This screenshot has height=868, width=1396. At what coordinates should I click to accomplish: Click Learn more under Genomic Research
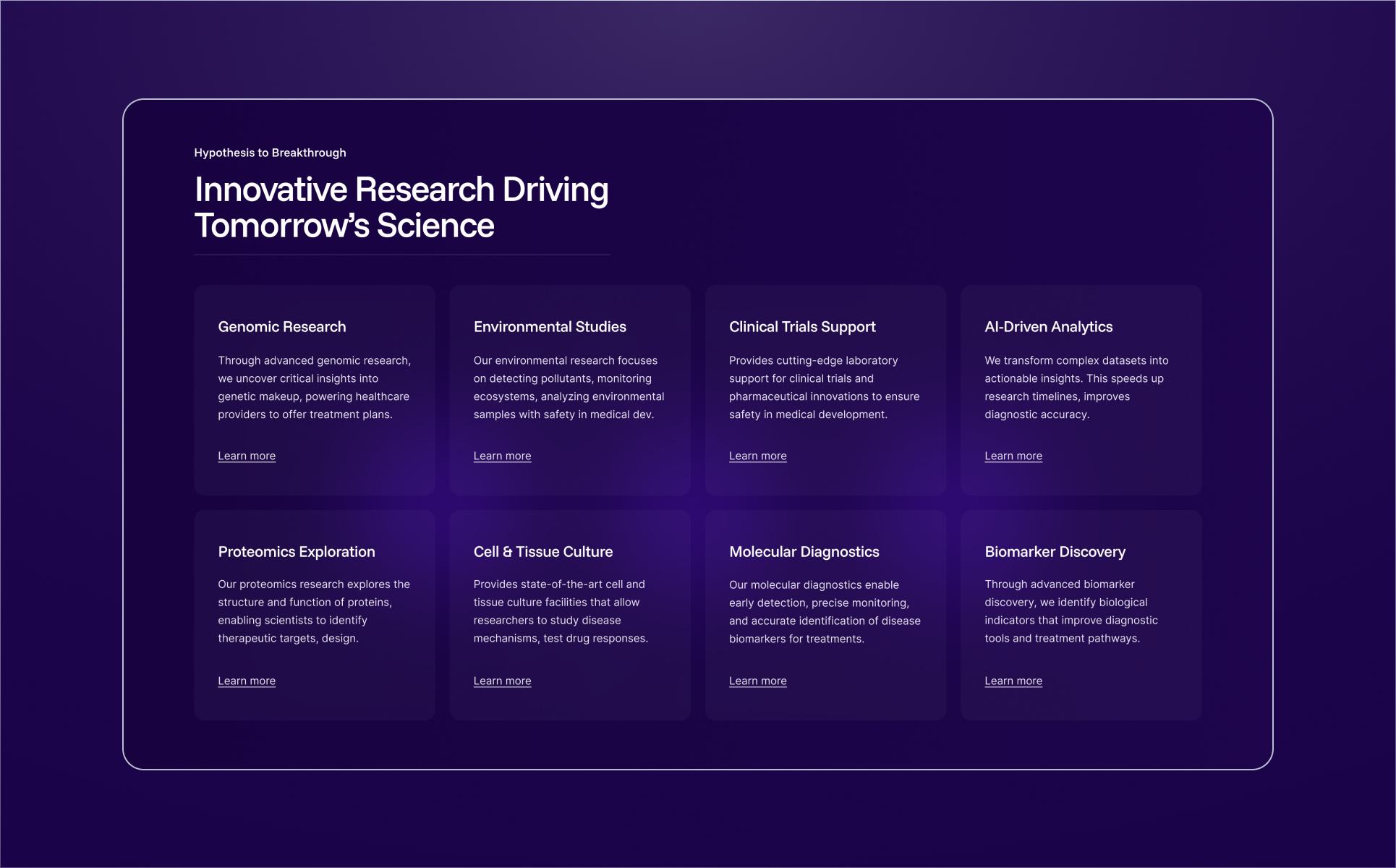click(x=247, y=456)
